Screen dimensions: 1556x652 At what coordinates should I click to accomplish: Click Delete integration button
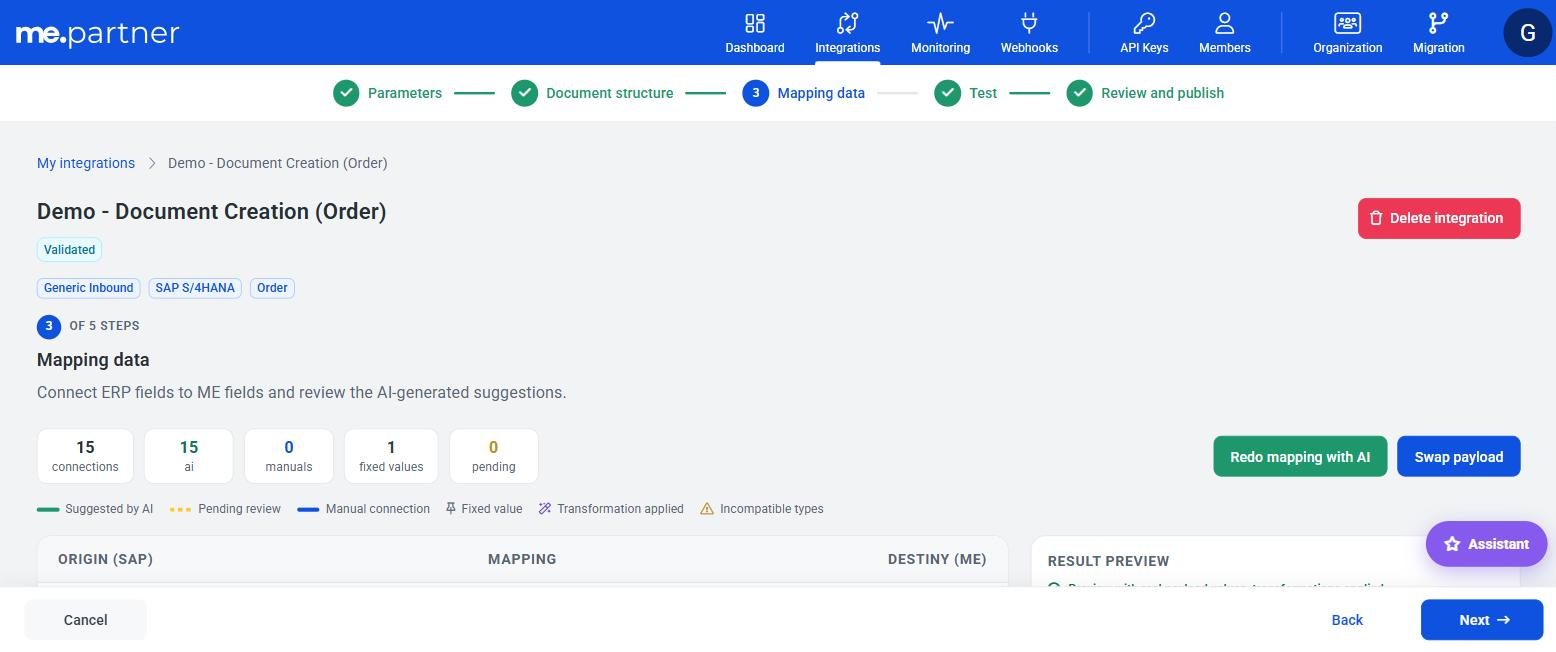1439,218
